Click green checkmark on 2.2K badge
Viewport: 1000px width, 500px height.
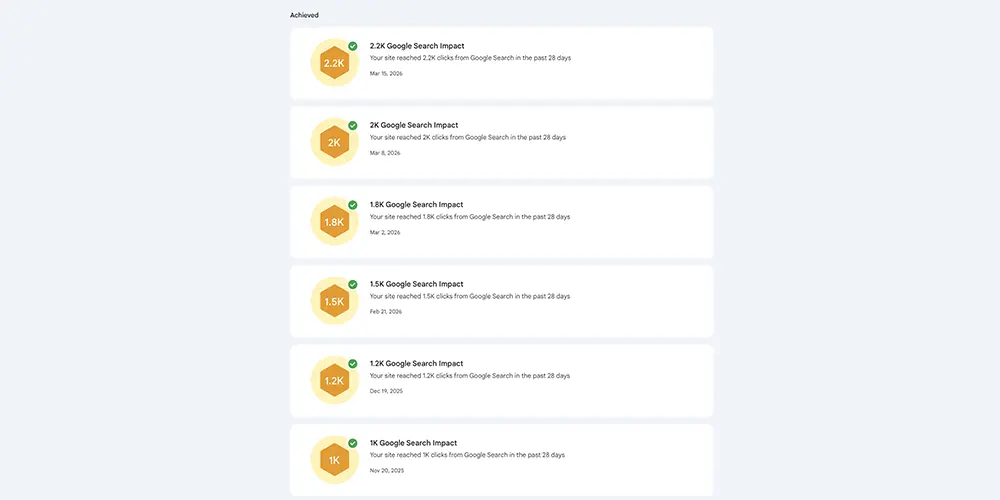pyautogui.click(x=353, y=46)
